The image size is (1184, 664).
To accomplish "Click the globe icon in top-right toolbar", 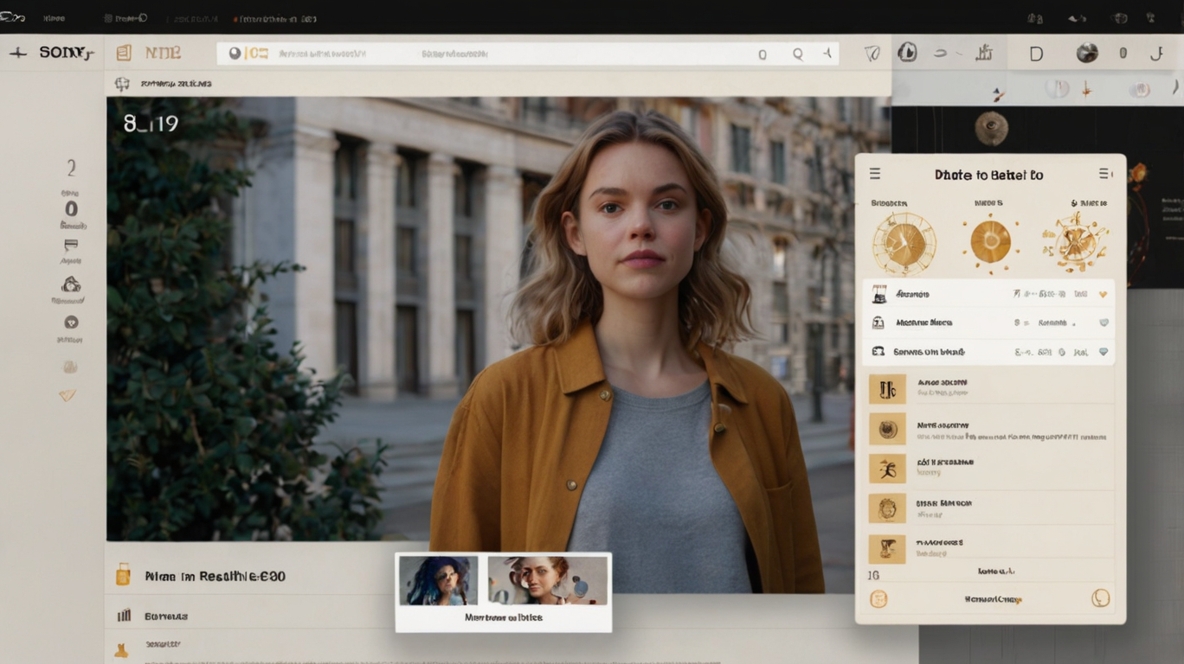I will point(1086,54).
